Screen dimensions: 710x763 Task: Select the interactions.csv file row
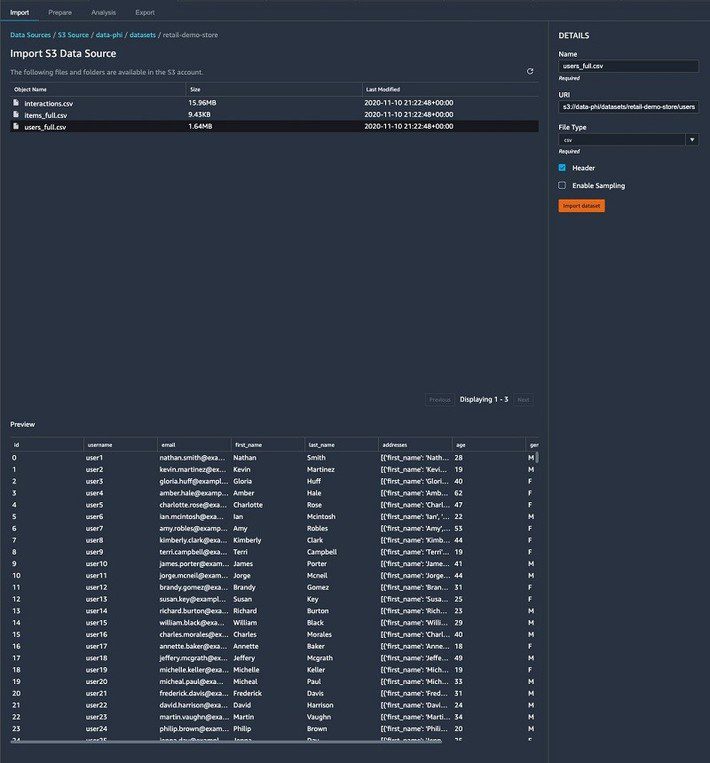tap(274, 103)
